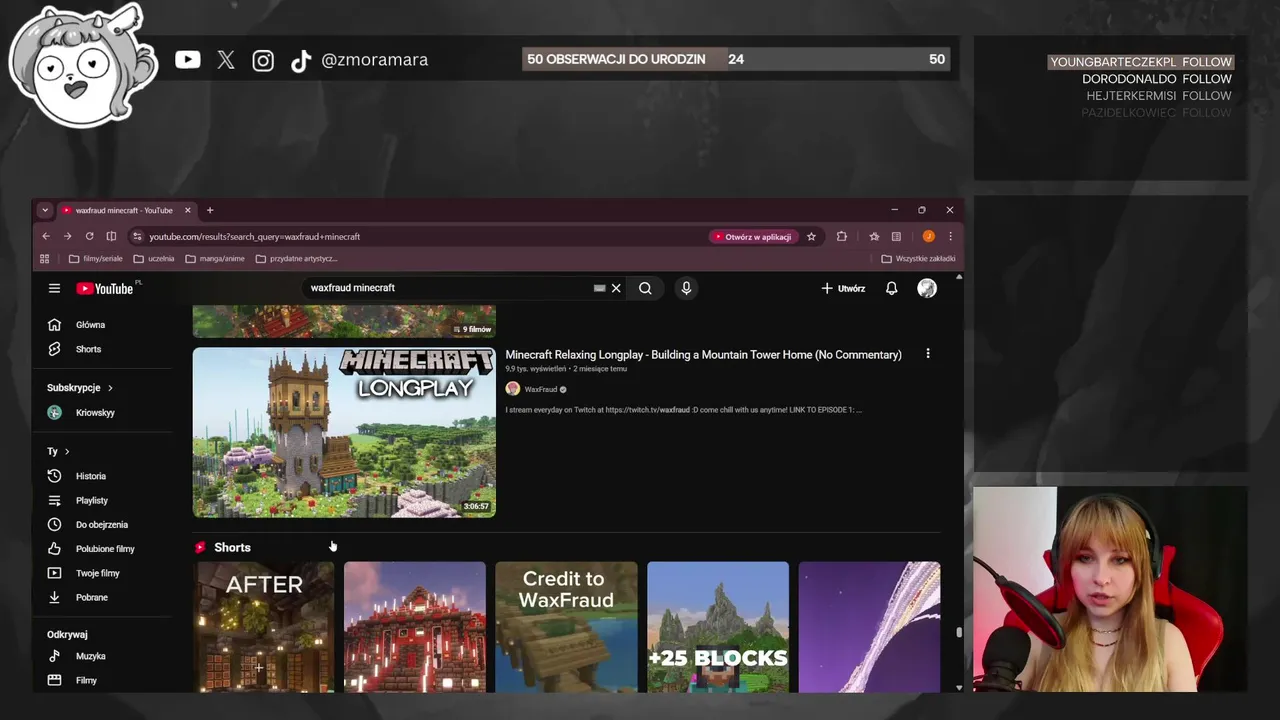
Task: Click the browser page vertical scrollbar thumb
Action: 959,632
